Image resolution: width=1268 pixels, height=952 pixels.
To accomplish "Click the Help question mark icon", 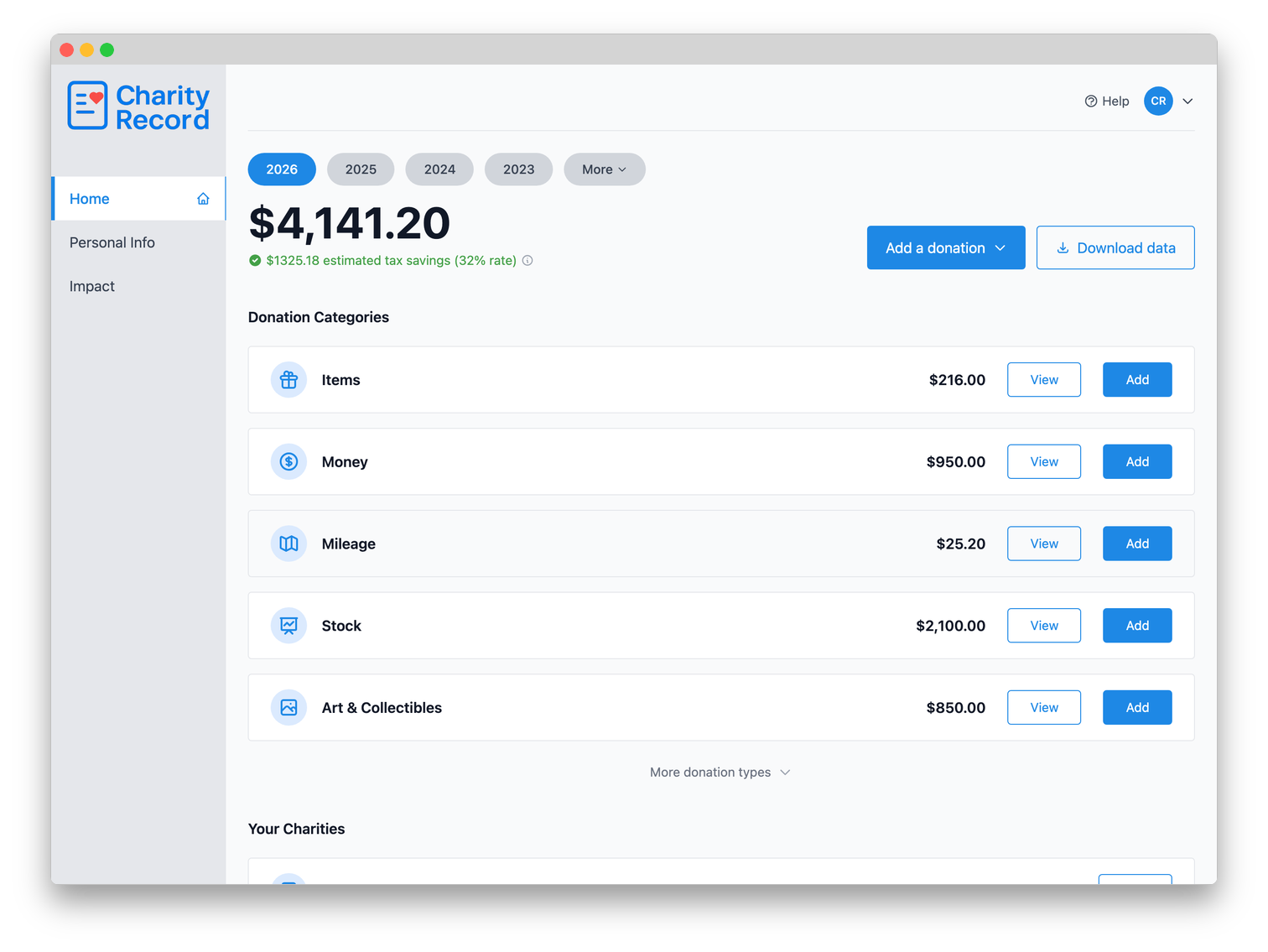I will (1091, 101).
